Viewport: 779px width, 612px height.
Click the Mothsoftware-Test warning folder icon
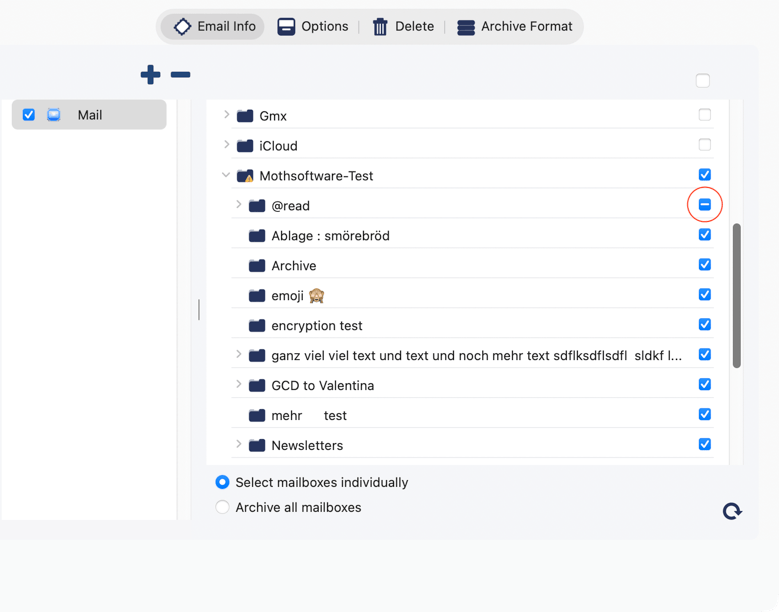click(245, 176)
